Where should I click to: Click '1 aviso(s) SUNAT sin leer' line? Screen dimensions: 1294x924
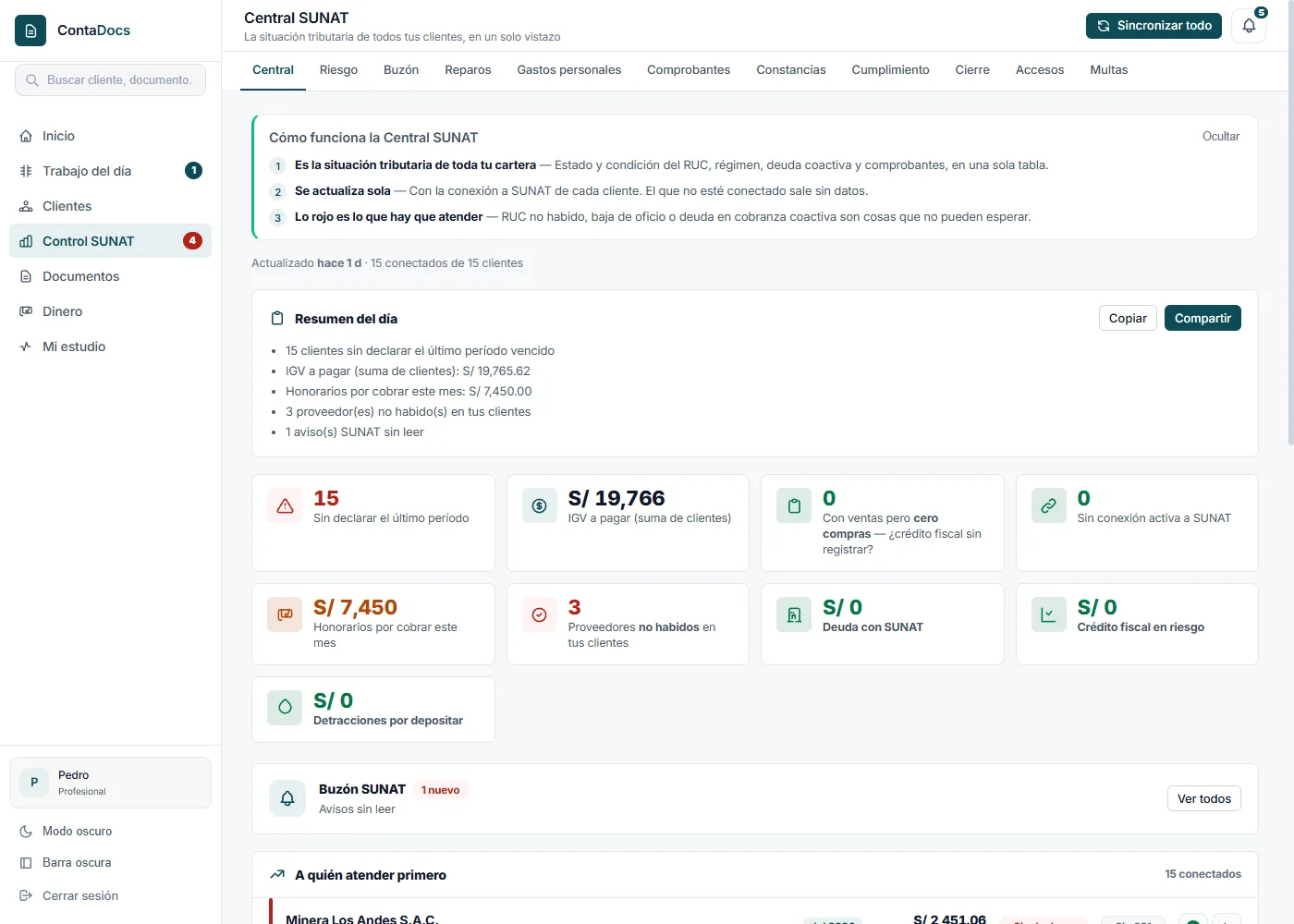[355, 432]
